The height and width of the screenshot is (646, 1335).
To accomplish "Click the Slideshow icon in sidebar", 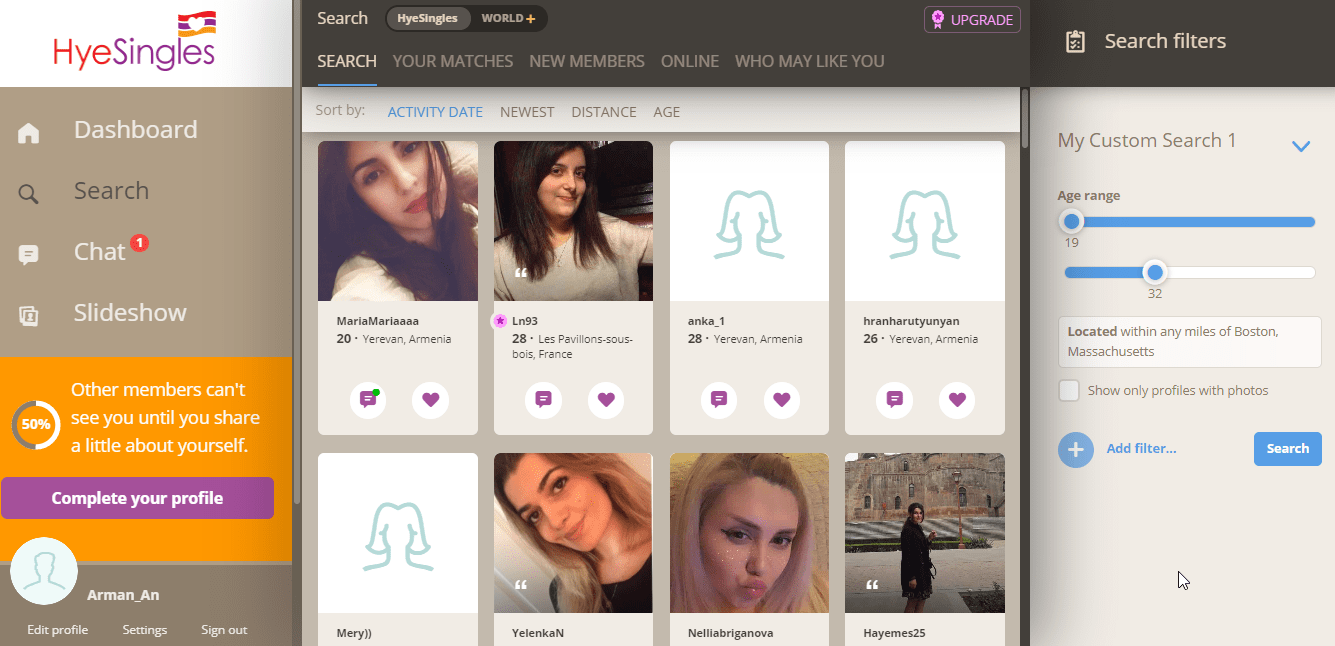I will pyautogui.click(x=28, y=316).
